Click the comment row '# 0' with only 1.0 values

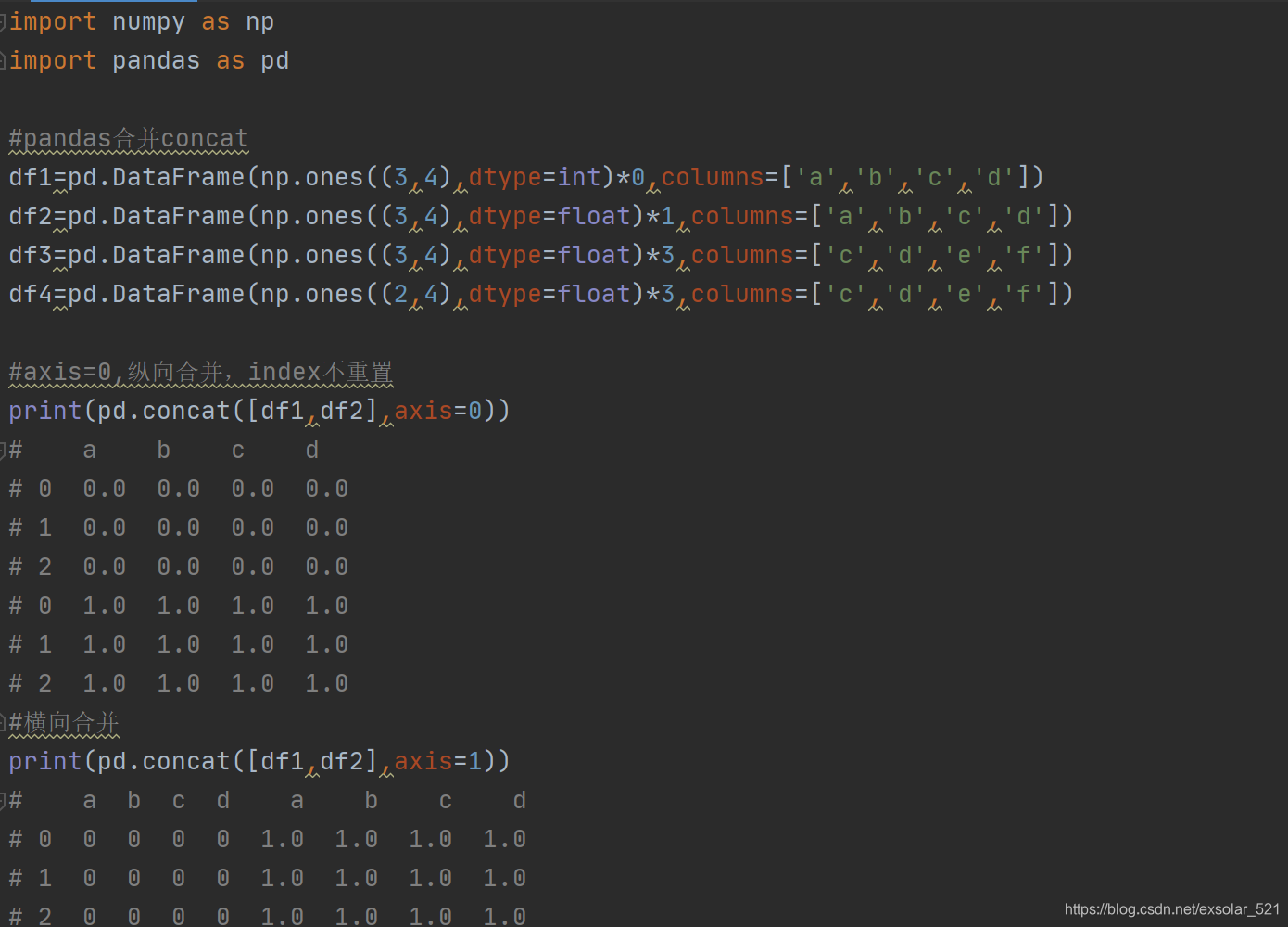[x=179, y=605]
